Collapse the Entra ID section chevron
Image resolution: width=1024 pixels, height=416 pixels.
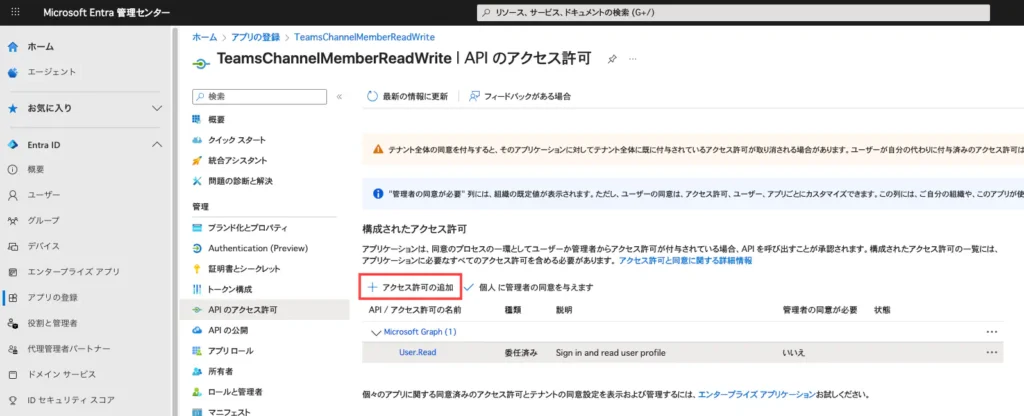pyautogui.click(x=157, y=144)
